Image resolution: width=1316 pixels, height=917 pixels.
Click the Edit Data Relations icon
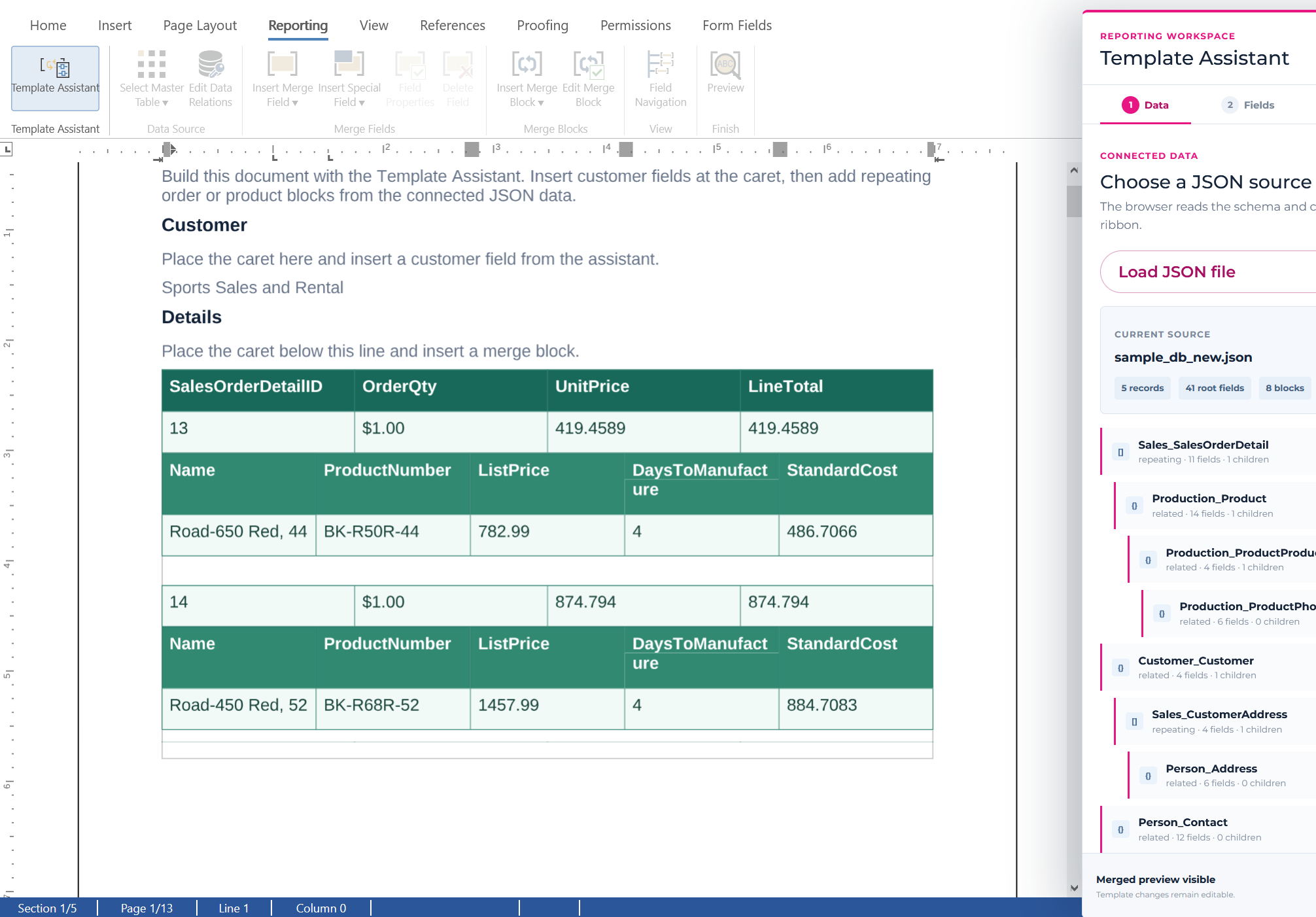[x=211, y=79]
